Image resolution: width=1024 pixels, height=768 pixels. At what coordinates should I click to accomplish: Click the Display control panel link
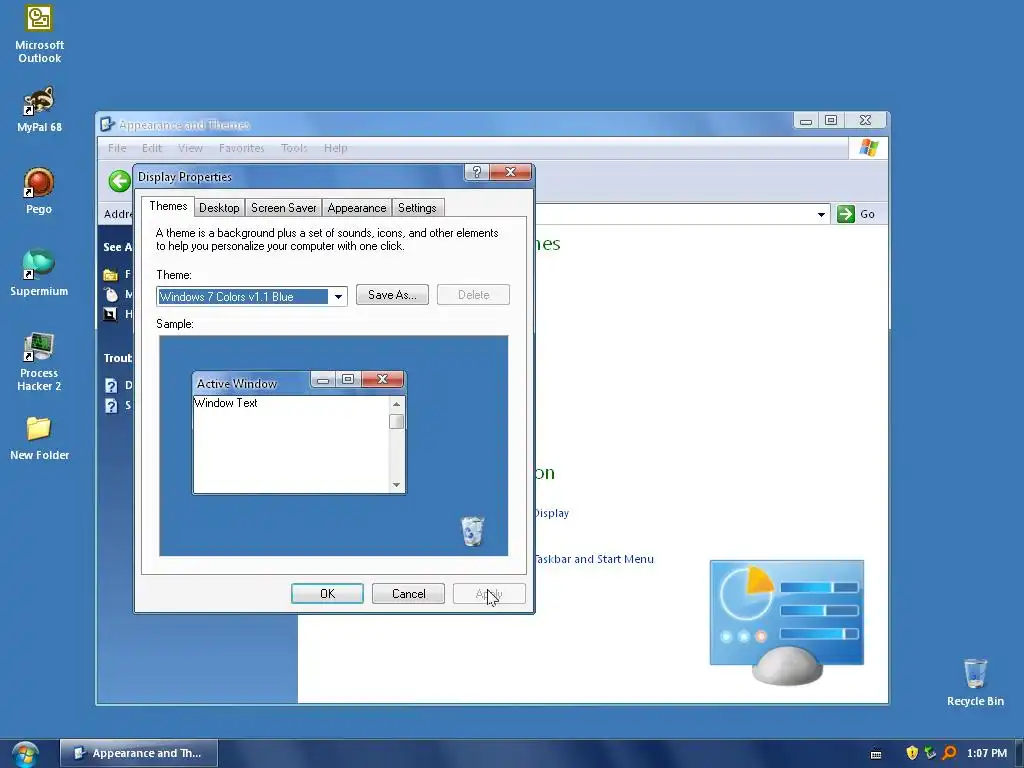pyautogui.click(x=551, y=513)
